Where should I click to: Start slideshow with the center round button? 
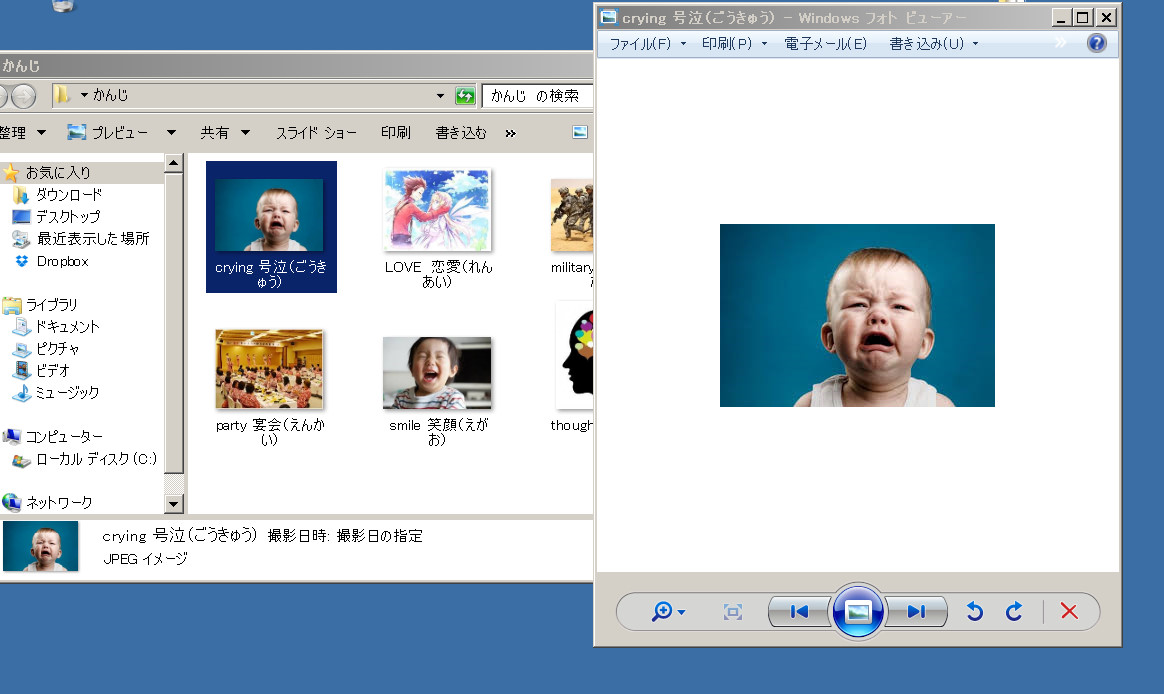point(858,612)
